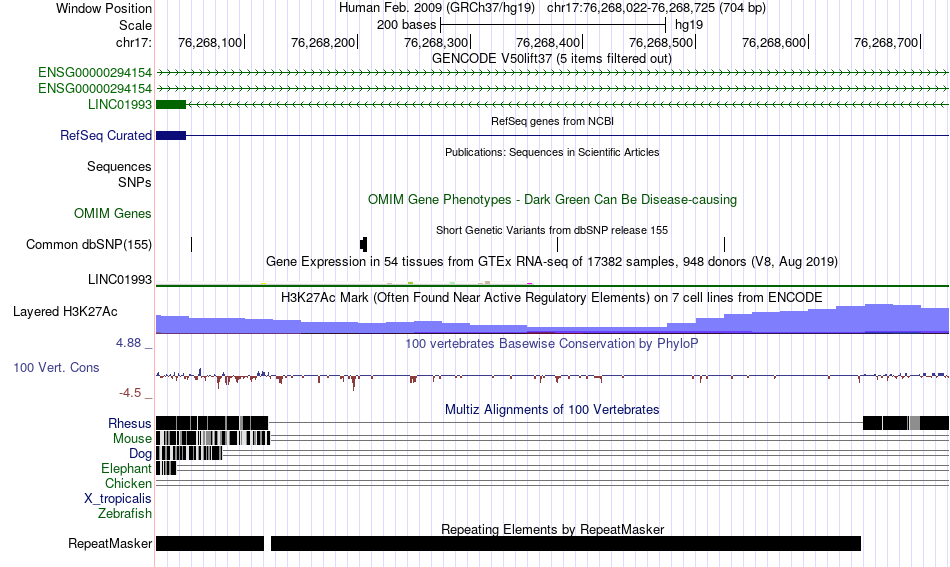
Task: Click the H3K27Ac Mark track title
Action: point(552,297)
